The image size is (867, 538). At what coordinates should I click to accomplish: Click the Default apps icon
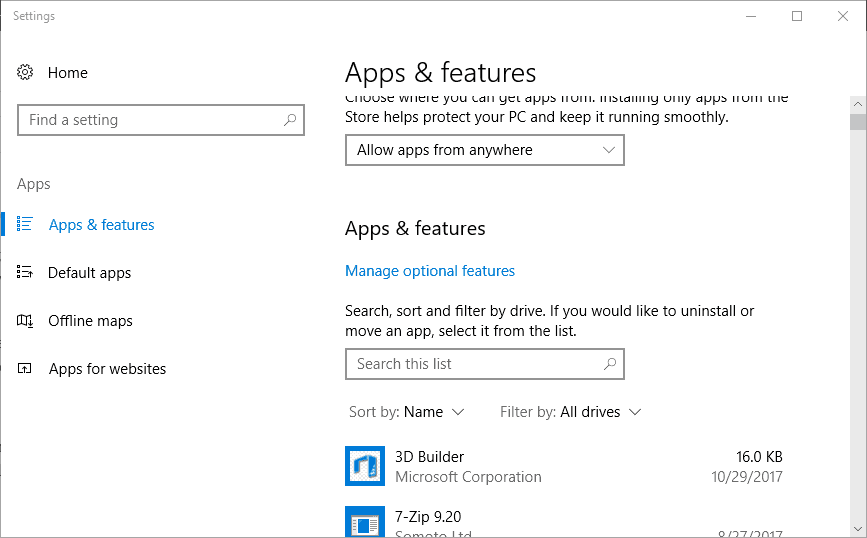coord(25,271)
